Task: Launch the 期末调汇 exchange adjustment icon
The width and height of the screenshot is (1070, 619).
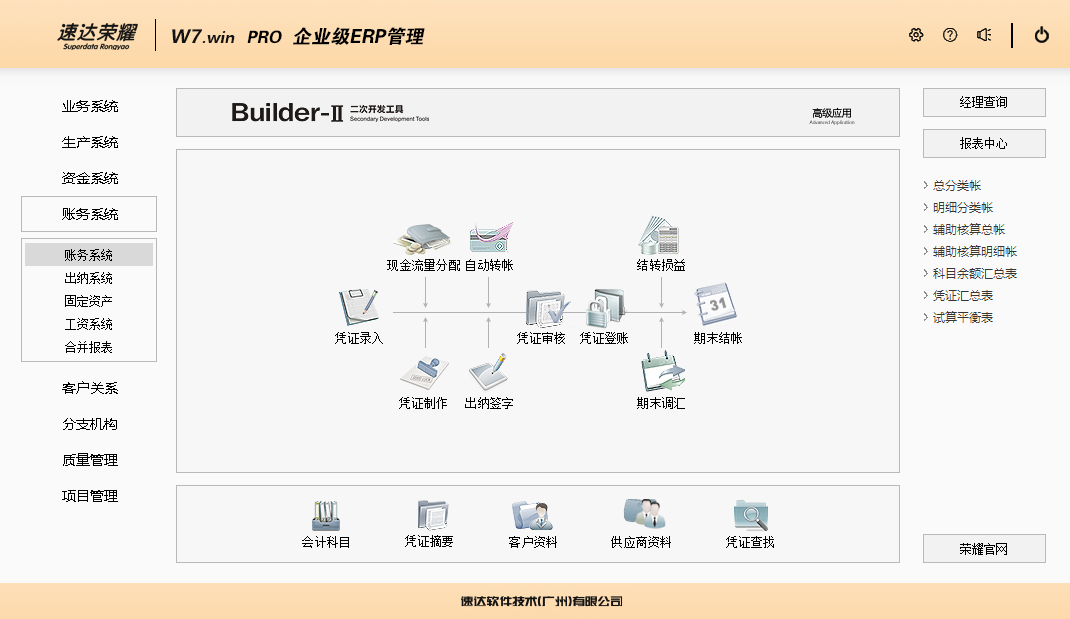Action: click(661, 374)
